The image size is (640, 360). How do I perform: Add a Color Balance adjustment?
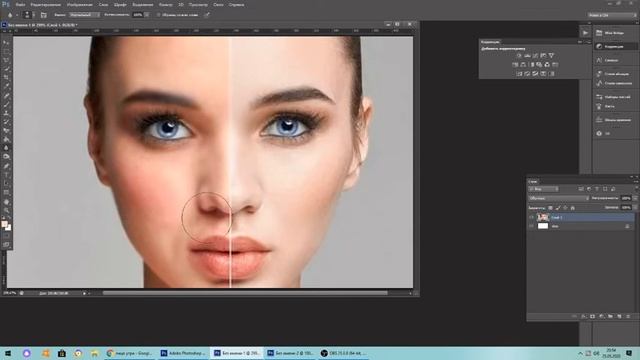pyautogui.click(x=523, y=64)
